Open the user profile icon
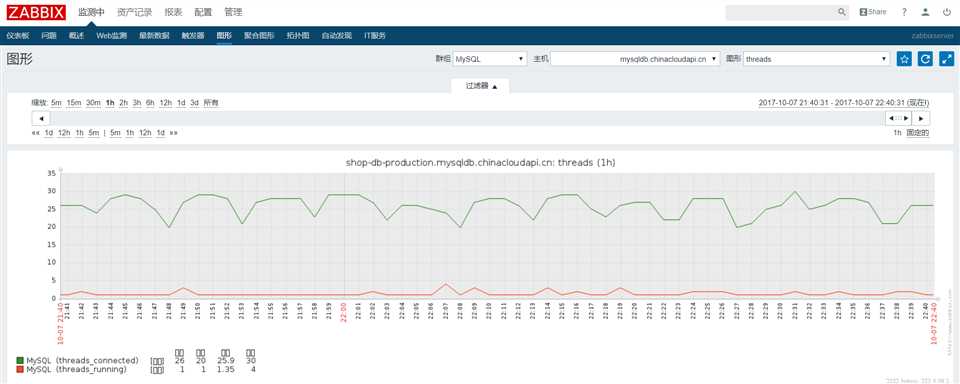This screenshot has width=960, height=384. (926, 12)
